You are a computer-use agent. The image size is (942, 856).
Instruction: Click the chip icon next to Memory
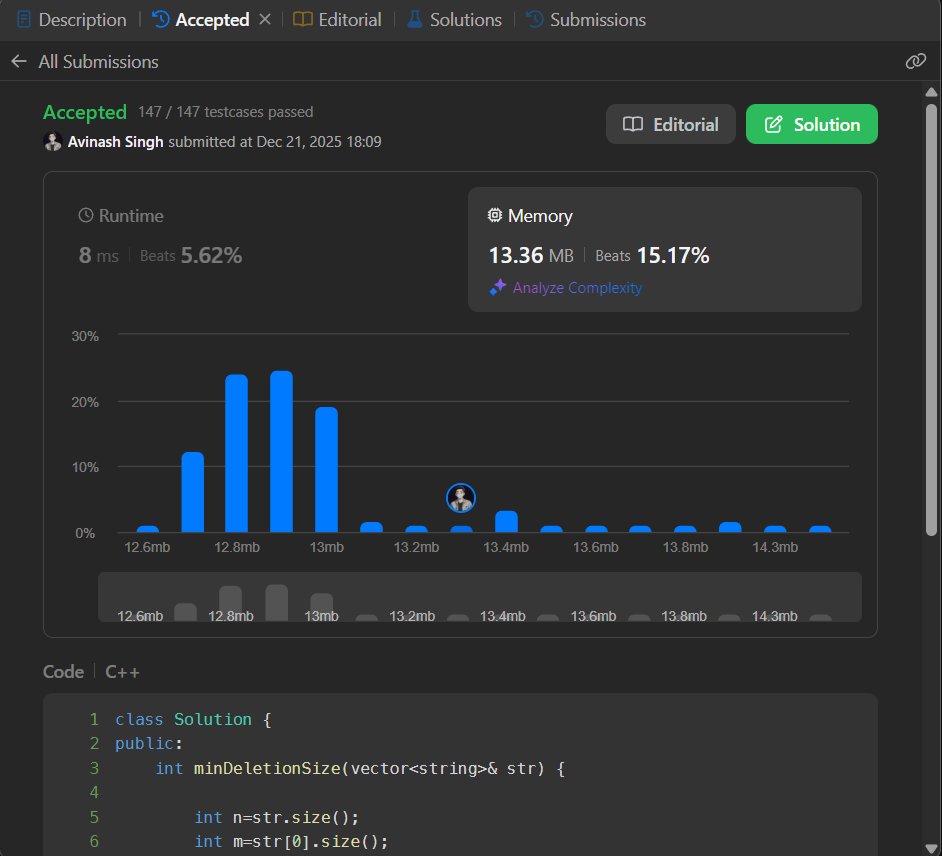495,215
